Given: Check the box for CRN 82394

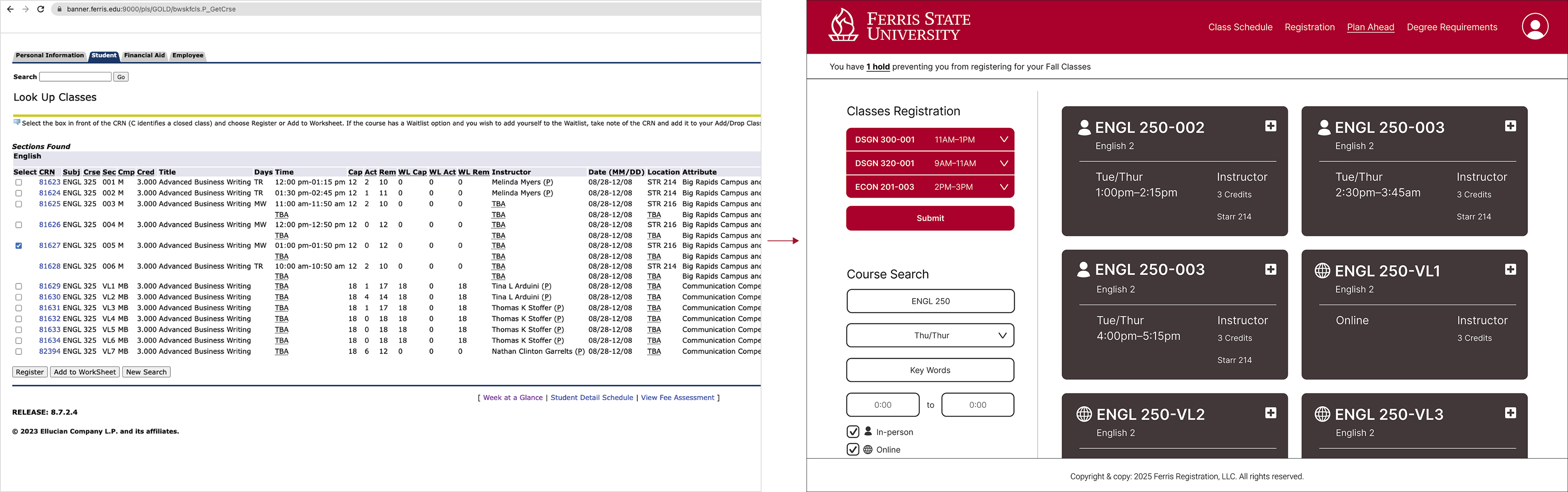Looking at the screenshot, I should click(x=18, y=352).
